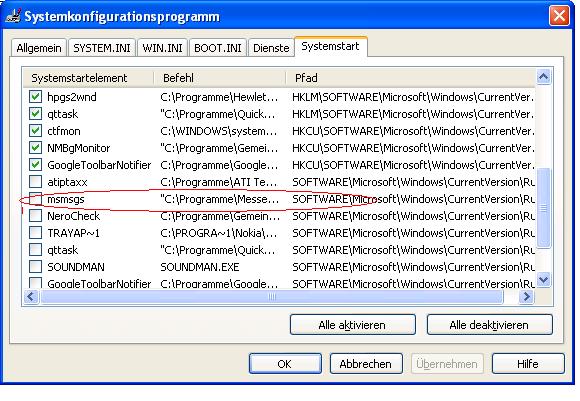
Task: Click the horizontal scrollbar right arrow
Action: (x=526, y=296)
